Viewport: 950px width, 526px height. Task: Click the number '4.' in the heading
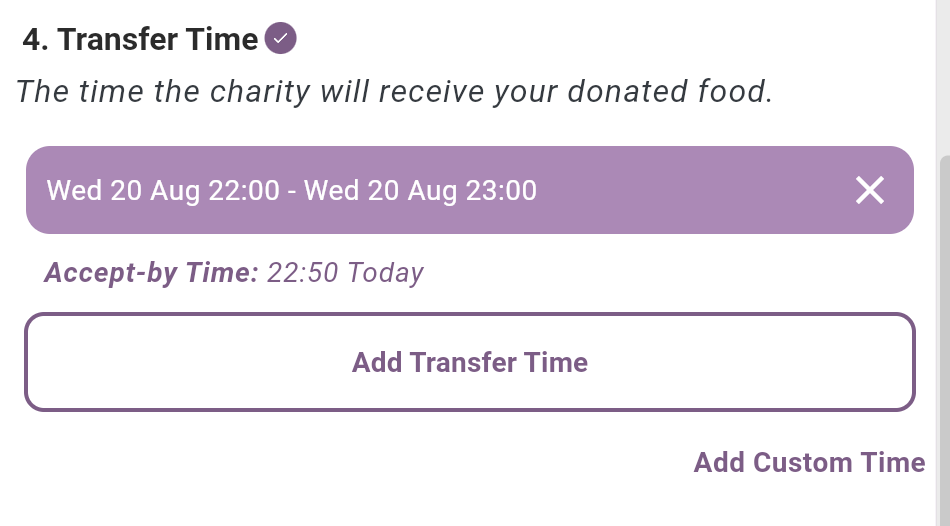(36, 40)
